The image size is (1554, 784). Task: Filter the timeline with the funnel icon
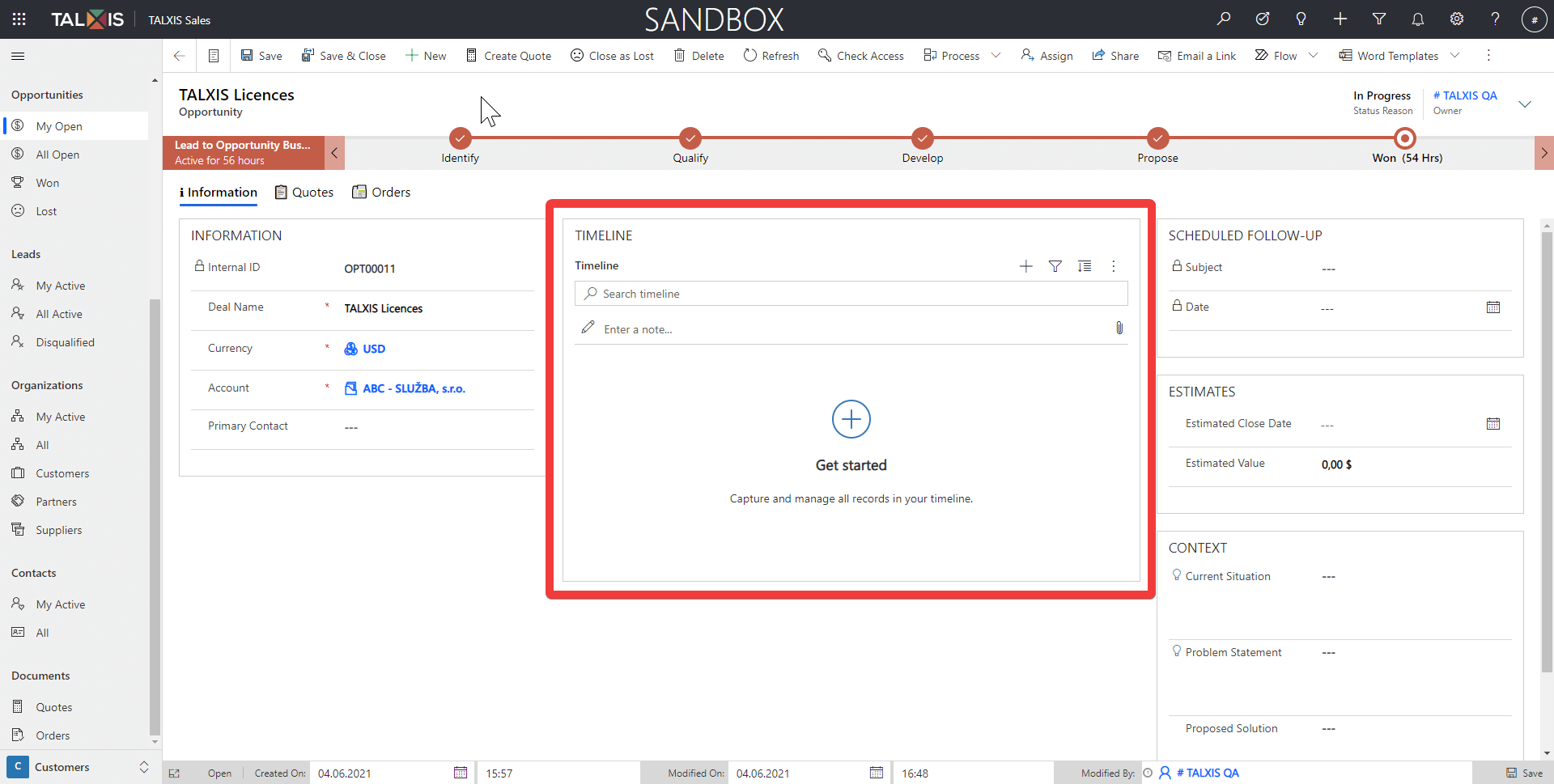1055,266
